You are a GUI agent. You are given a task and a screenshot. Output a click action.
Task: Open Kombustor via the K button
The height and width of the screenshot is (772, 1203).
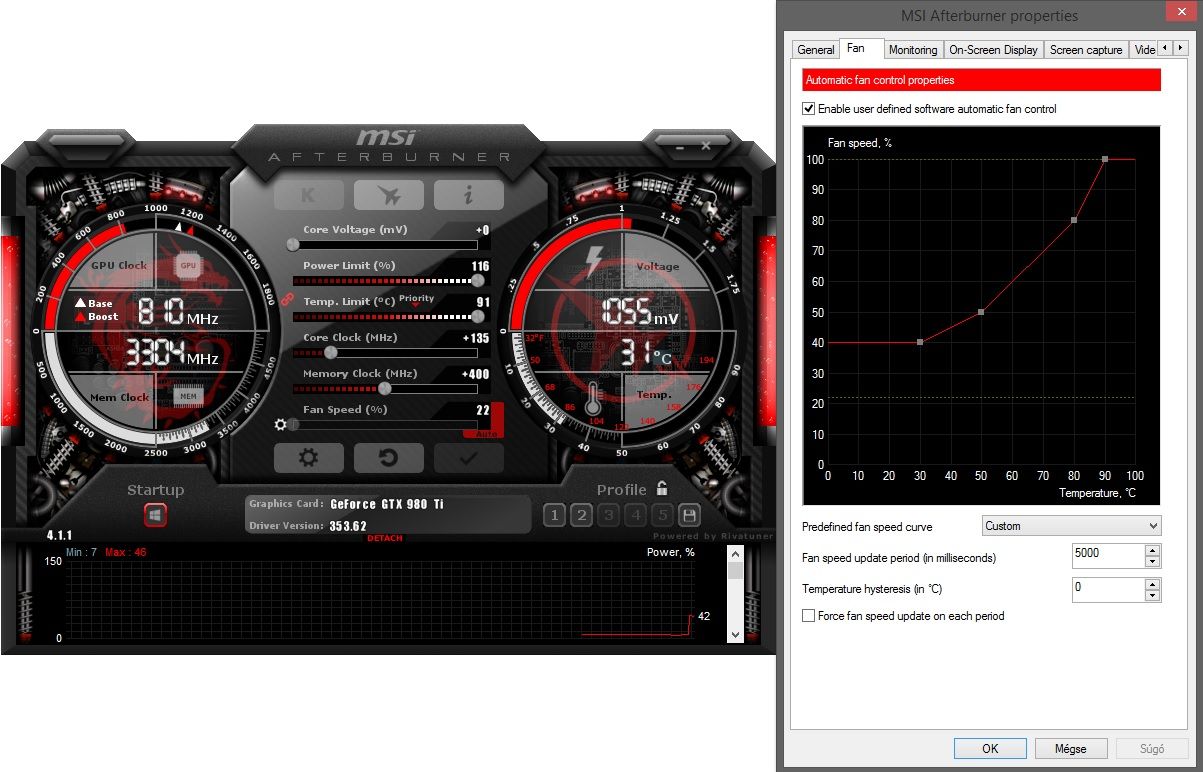coord(309,195)
